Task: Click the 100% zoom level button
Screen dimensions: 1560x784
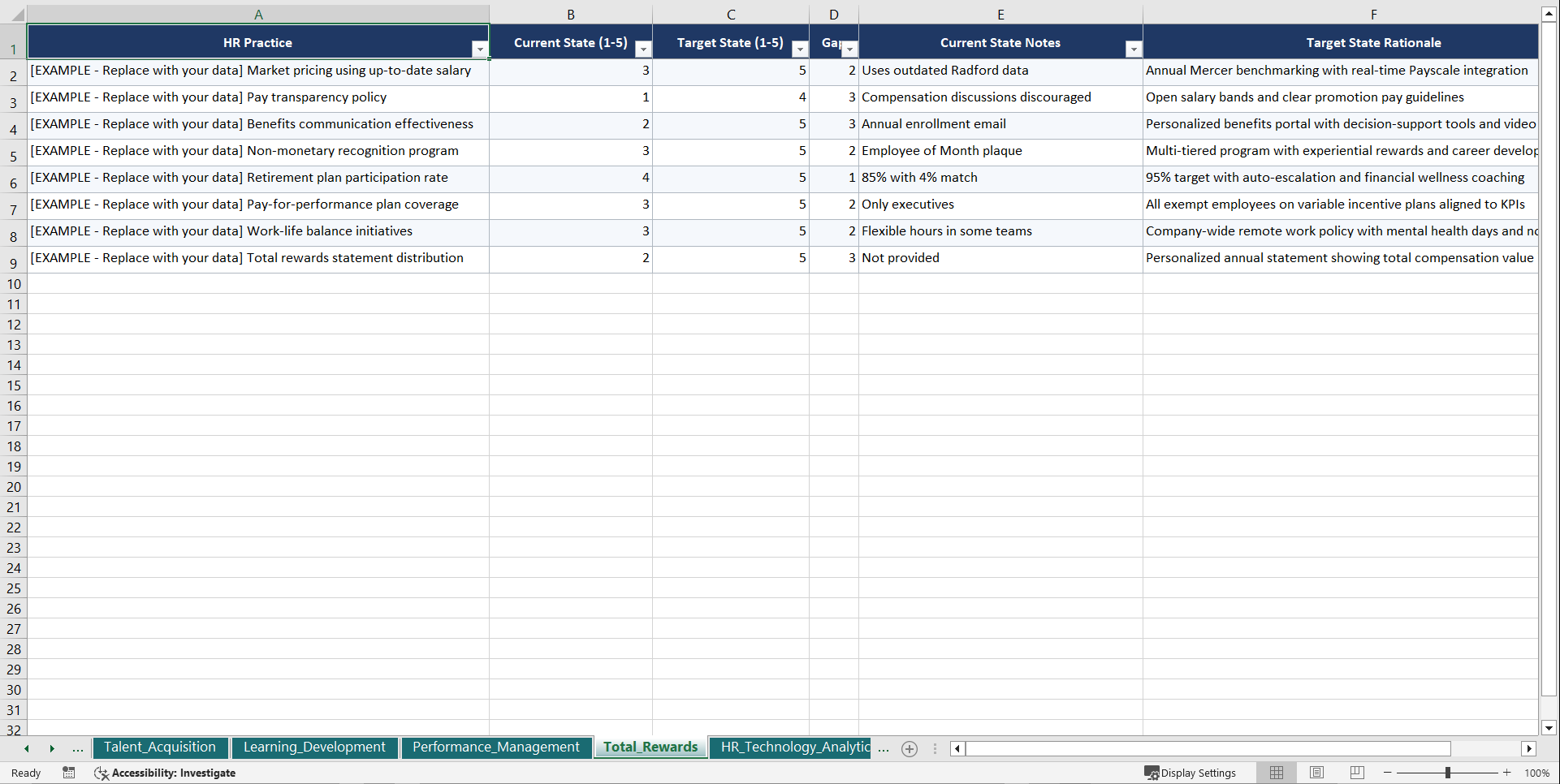Action: pyautogui.click(x=1537, y=773)
